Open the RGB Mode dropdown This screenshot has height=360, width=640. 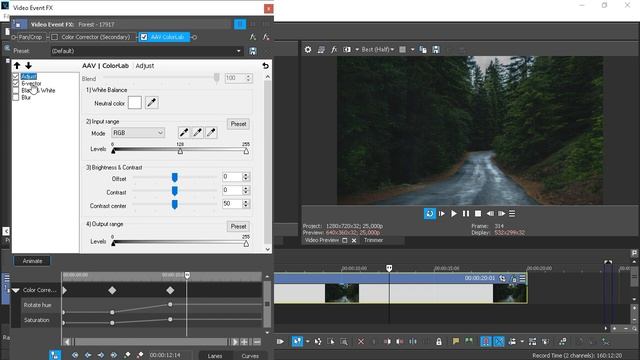pos(138,133)
